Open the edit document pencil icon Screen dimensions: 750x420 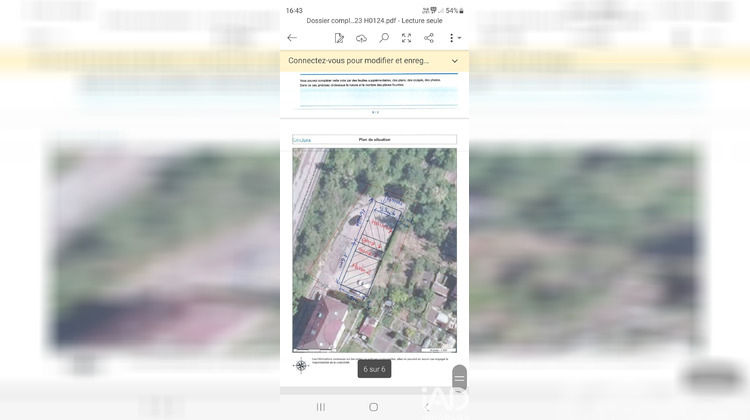tap(339, 38)
